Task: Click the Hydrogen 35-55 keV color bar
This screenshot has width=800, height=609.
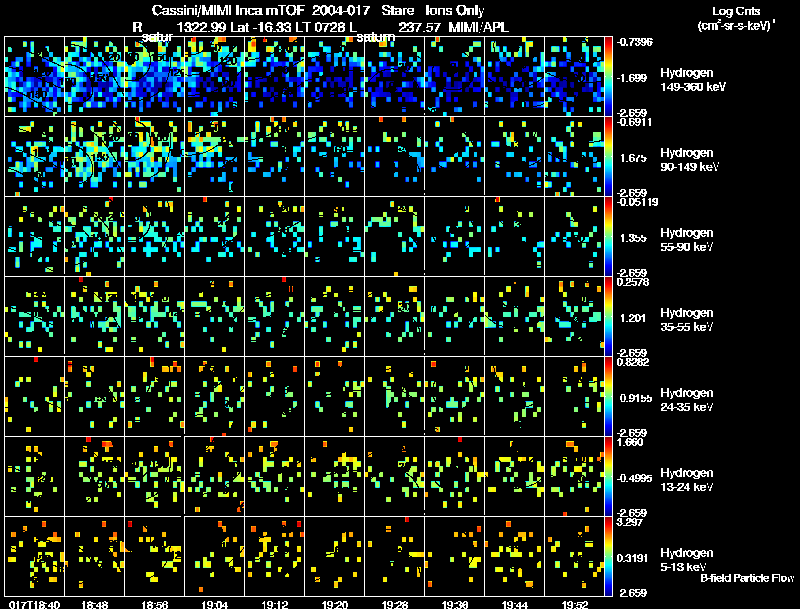Action: [610, 317]
